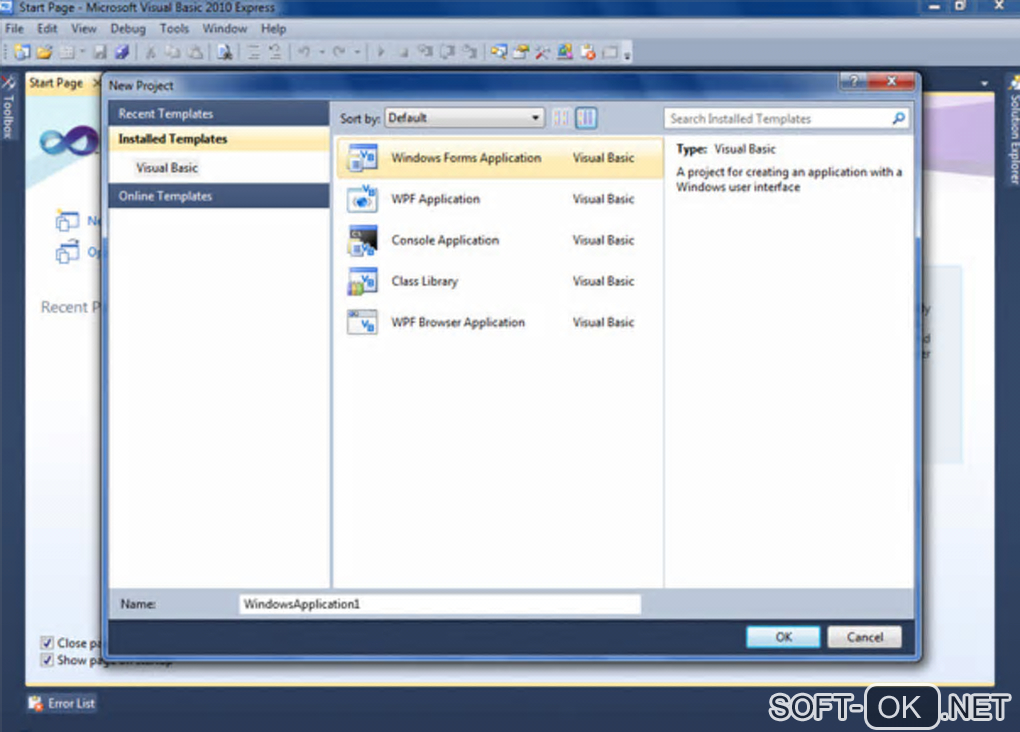Viewport: 1020px width, 732px height.
Task: Click the search magnifier in Search Installed Templates
Action: coord(898,118)
